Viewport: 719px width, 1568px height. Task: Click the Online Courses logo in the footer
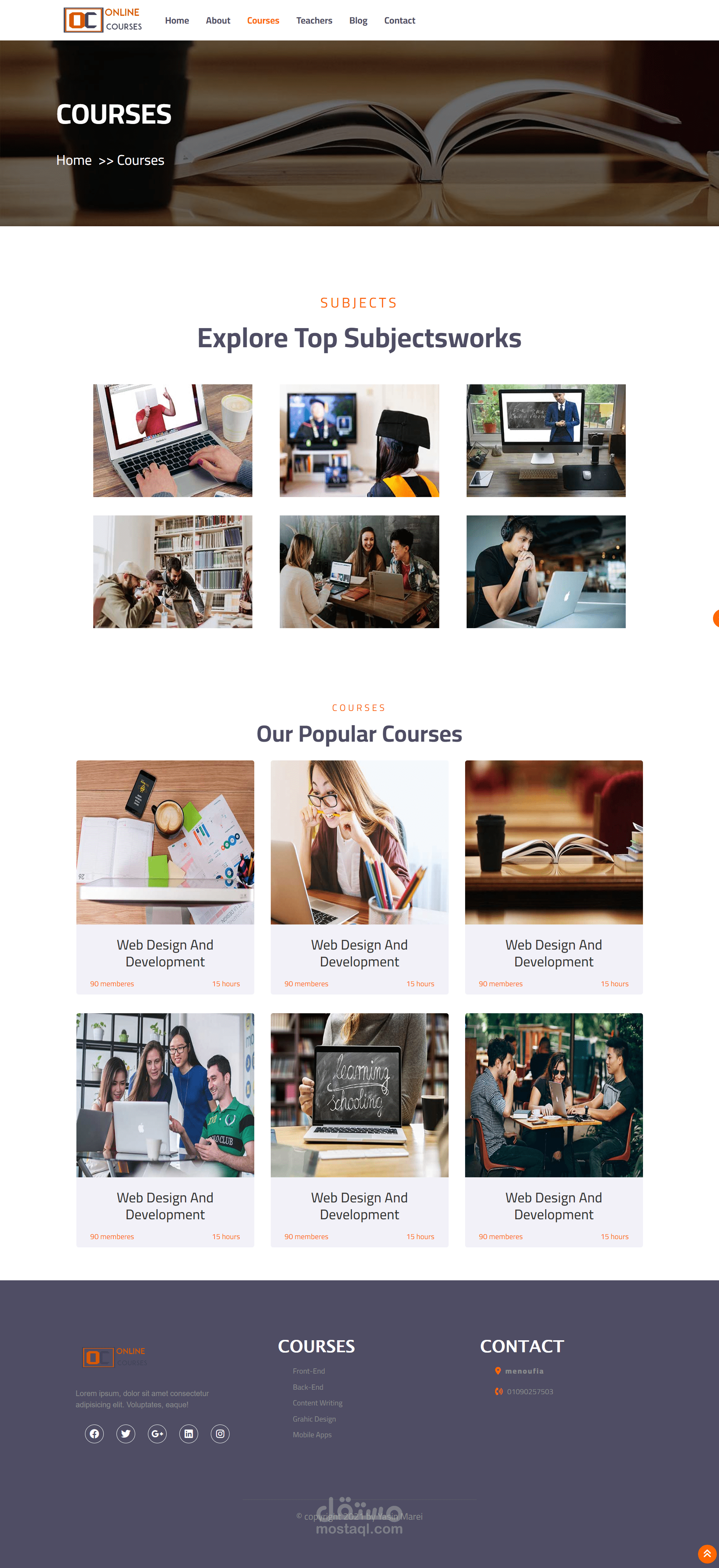click(115, 1357)
